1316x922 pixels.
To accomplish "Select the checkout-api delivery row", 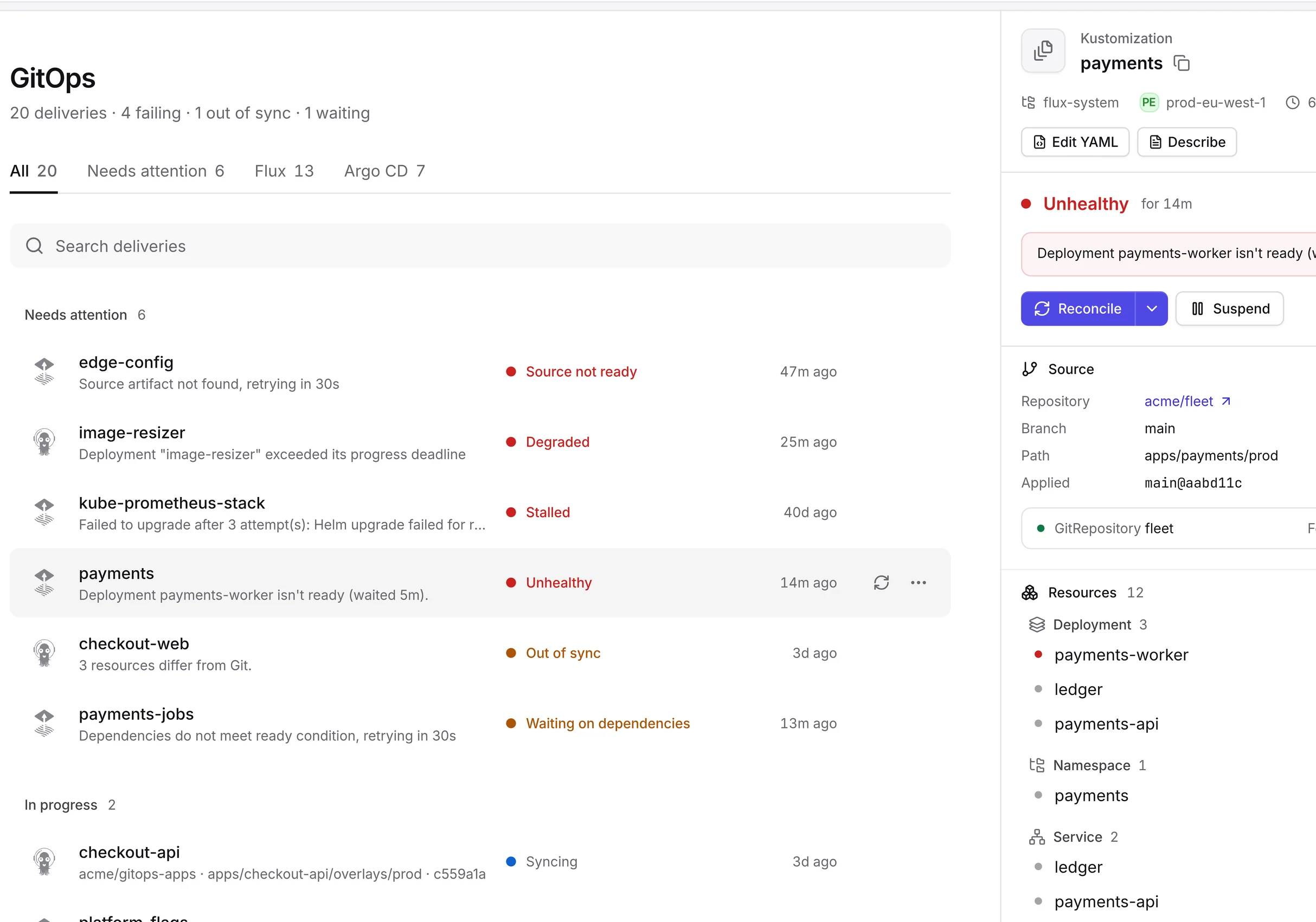I will (480, 862).
